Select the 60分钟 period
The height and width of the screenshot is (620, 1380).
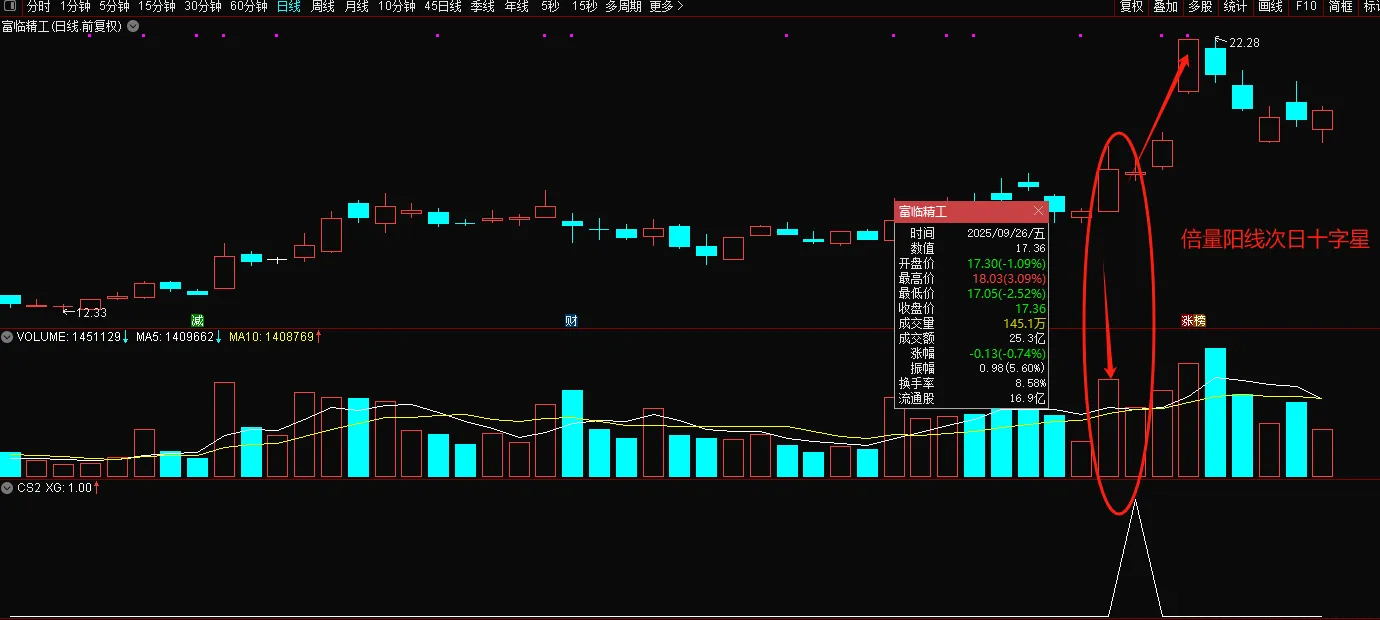(x=249, y=6)
